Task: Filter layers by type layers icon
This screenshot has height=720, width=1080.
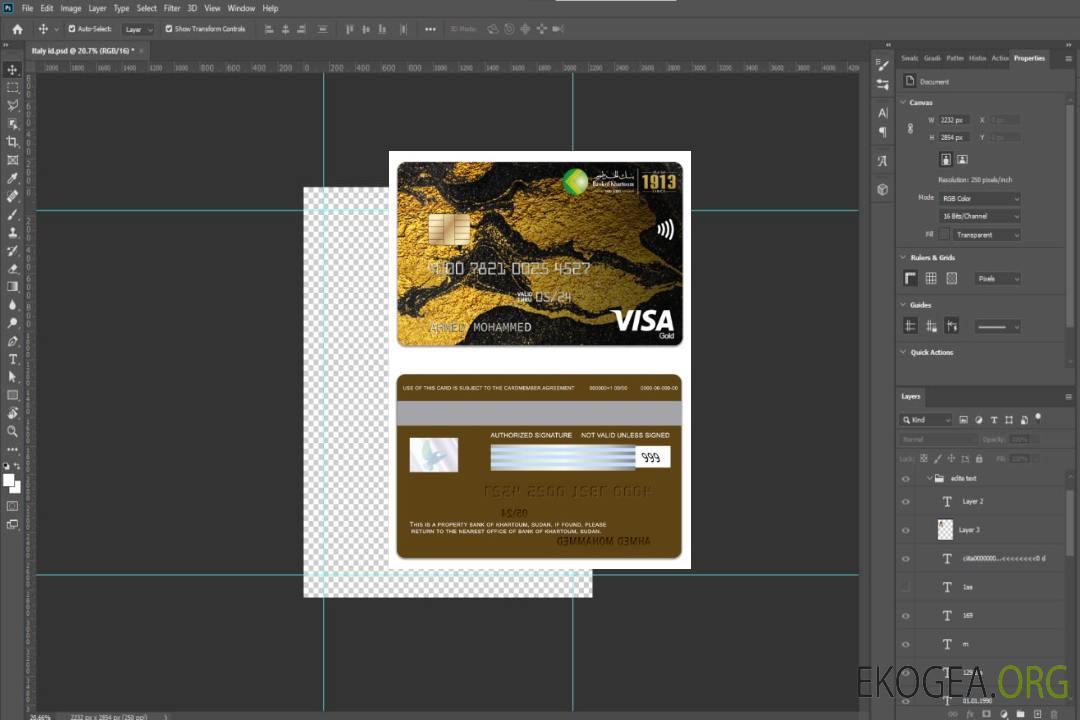Action: [x=994, y=420]
